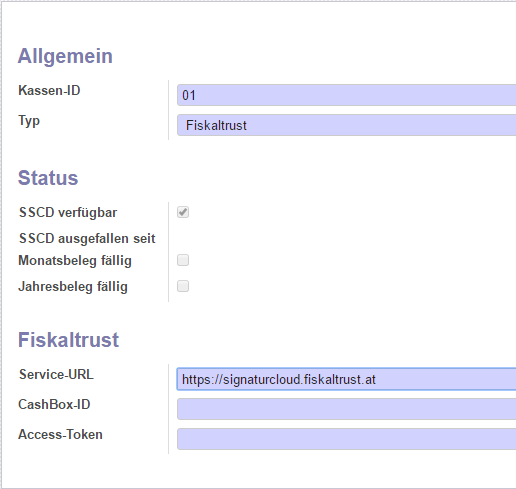Select the Fiskaltrust section heading

coord(68,340)
